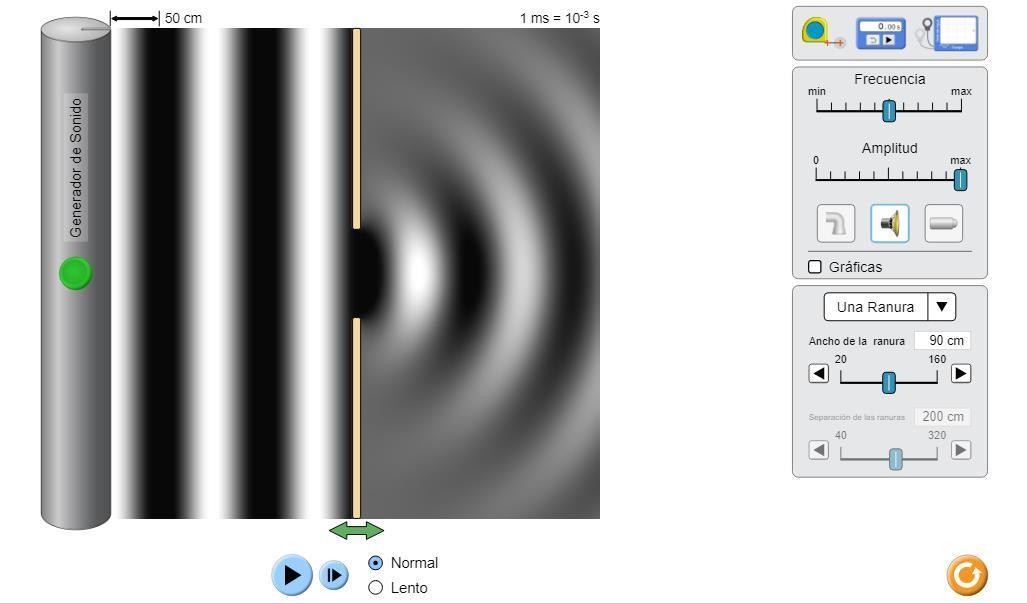Increase slit width with right arrow
The width and height of the screenshot is (1027, 604).
[961, 373]
